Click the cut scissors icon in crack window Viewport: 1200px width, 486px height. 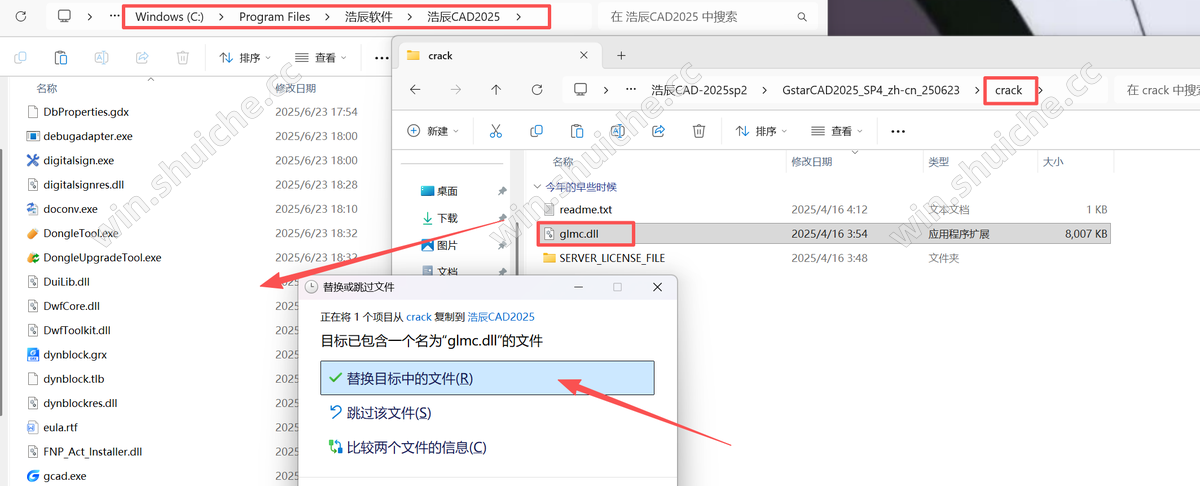pyautogui.click(x=495, y=131)
